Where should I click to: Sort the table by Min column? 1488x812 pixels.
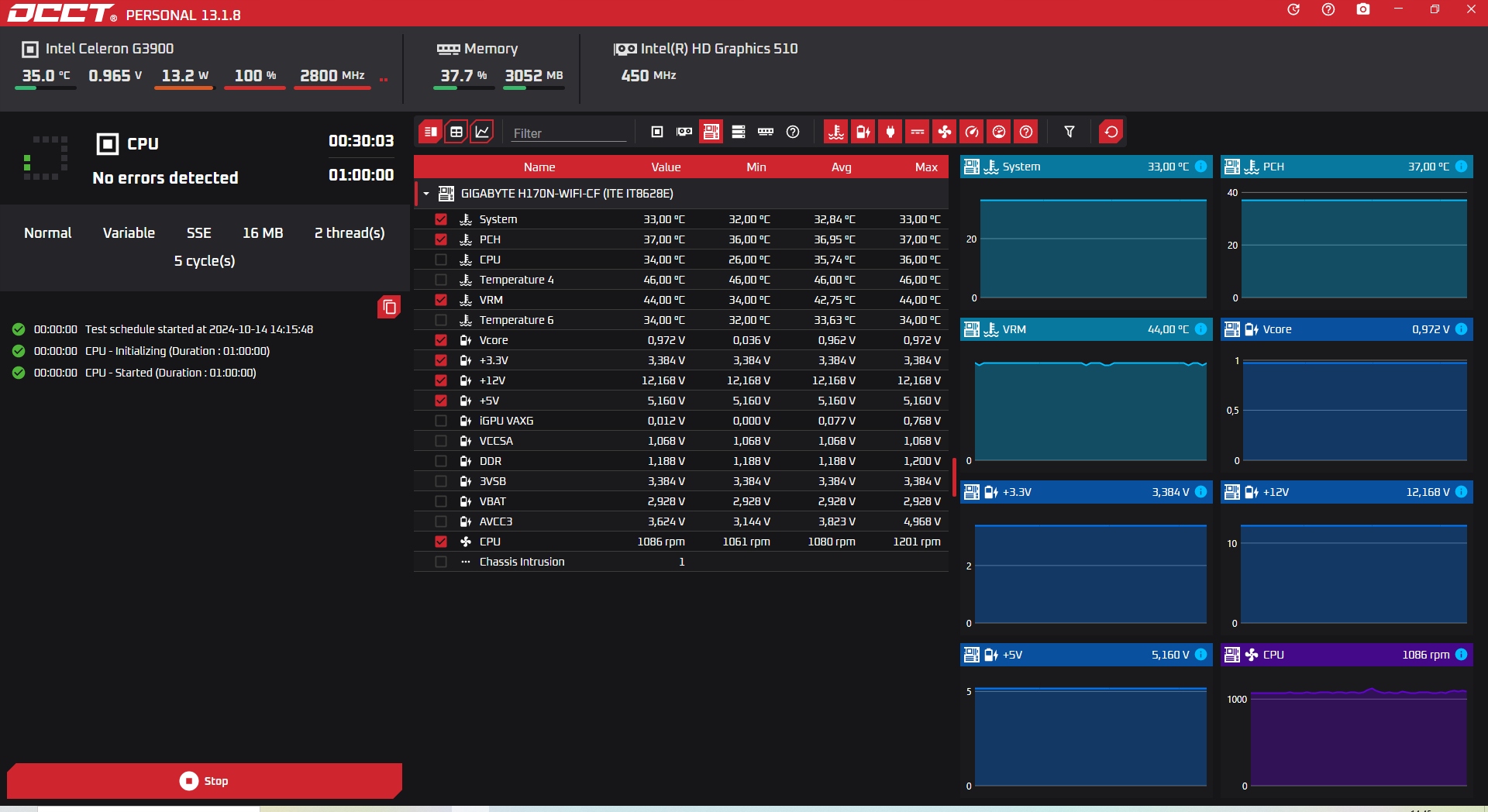click(x=756, y=167)
